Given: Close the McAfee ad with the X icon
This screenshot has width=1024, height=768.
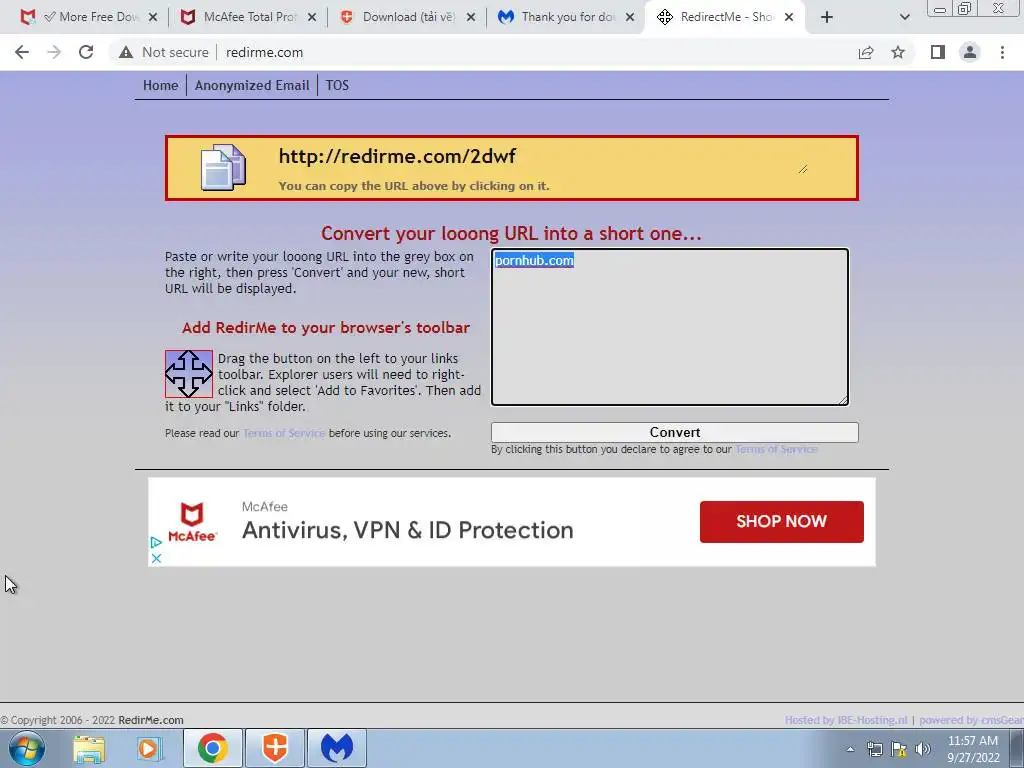Looking at the screenshot, I should [156, 558].
